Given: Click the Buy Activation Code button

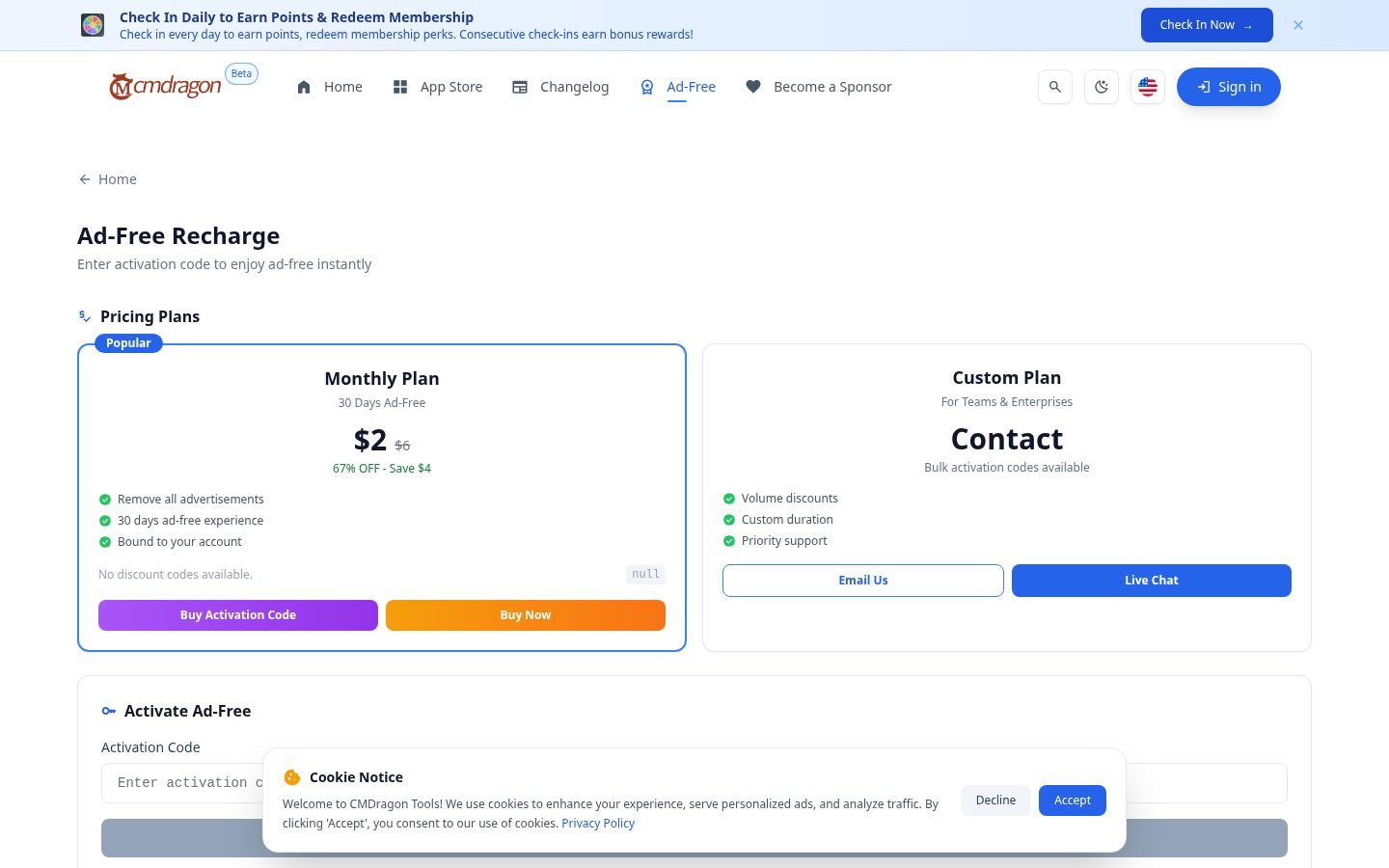Looking at the screenshot, I should click(x=238, y=615).
